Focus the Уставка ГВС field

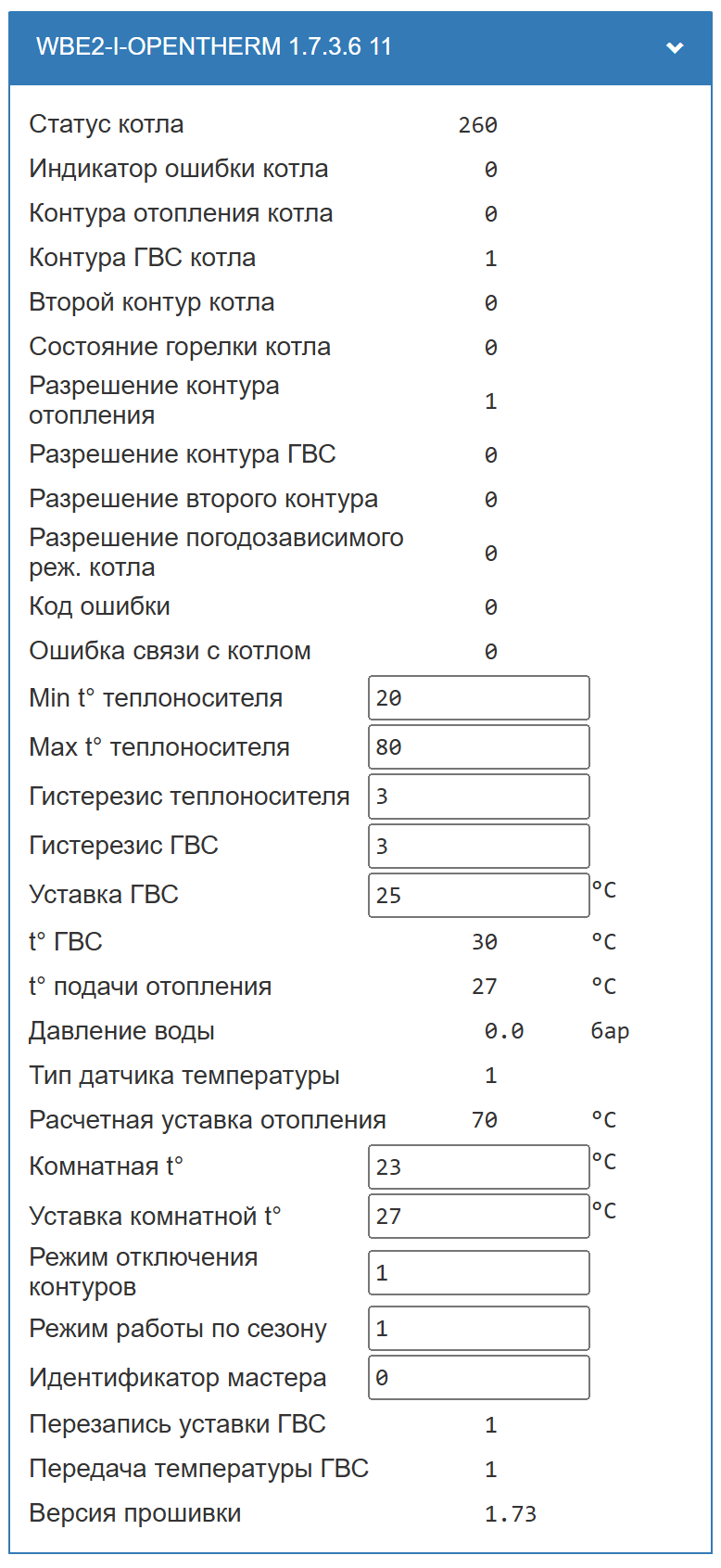(x=479, y=895)
